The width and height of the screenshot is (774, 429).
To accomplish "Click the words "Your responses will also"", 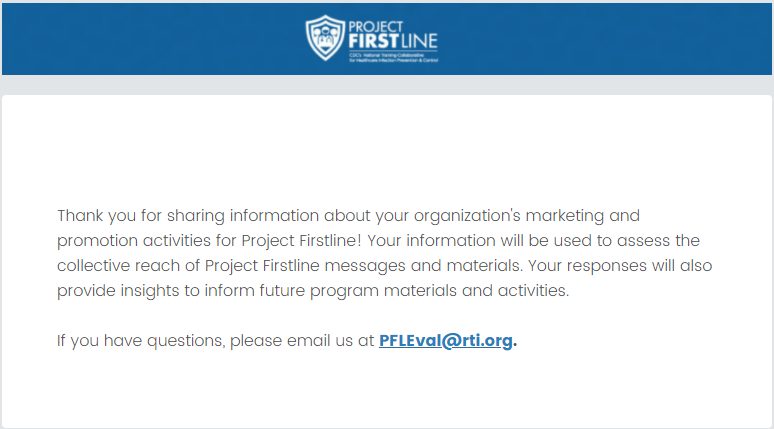I will (x=620, y=266).
